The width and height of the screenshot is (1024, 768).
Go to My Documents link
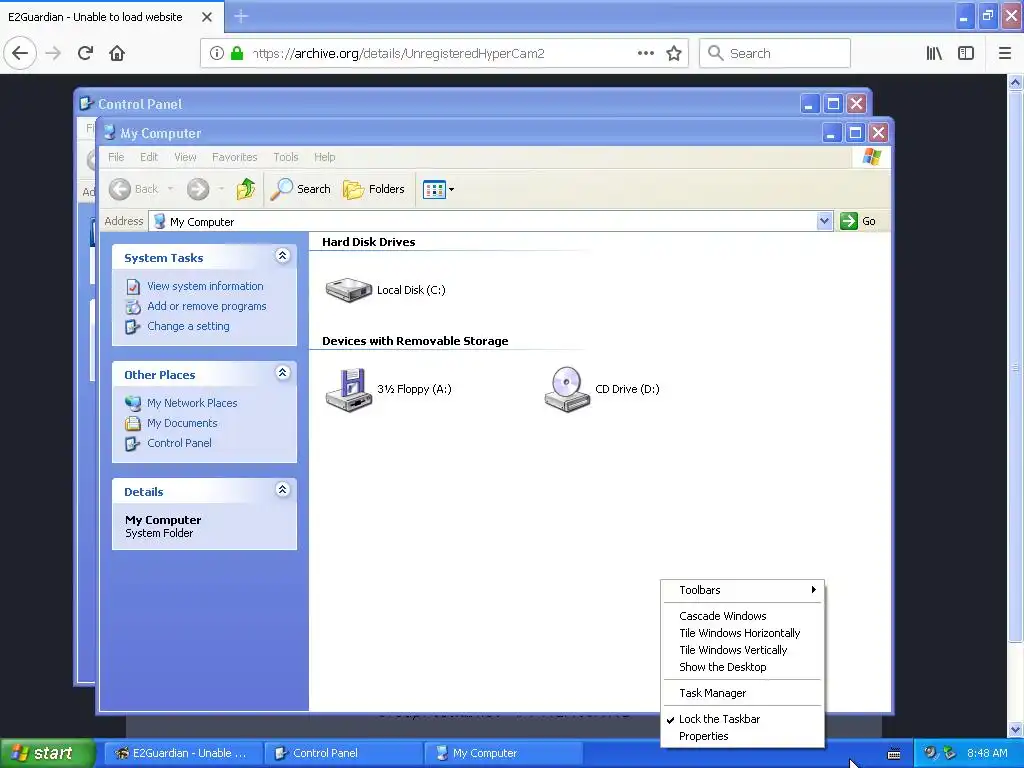[x=182, y=423]
